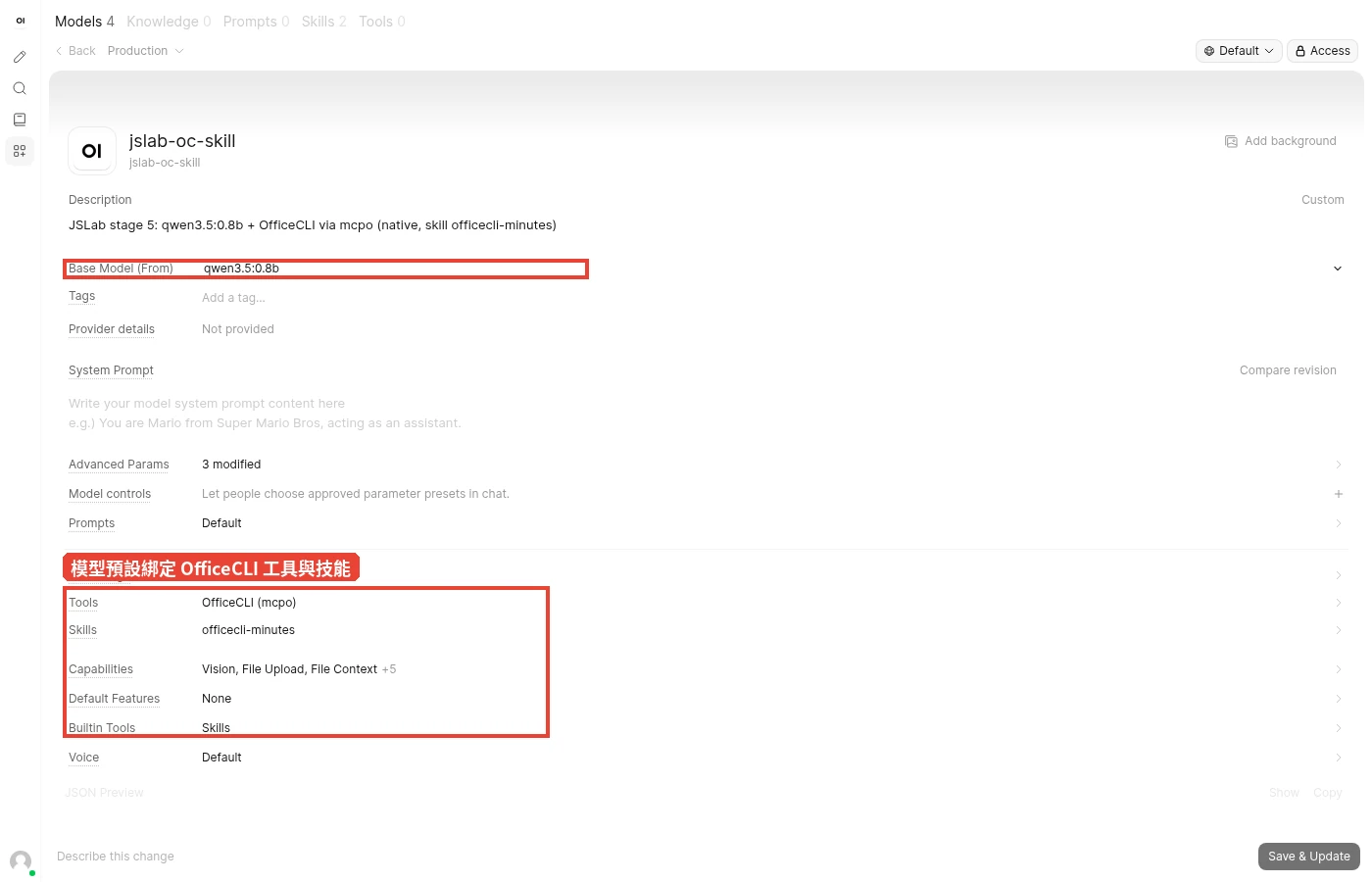Start a new chat with pencil icon
Image resolution: width=1372 pixels, height=882 pixels.
(x=20, y=57)
